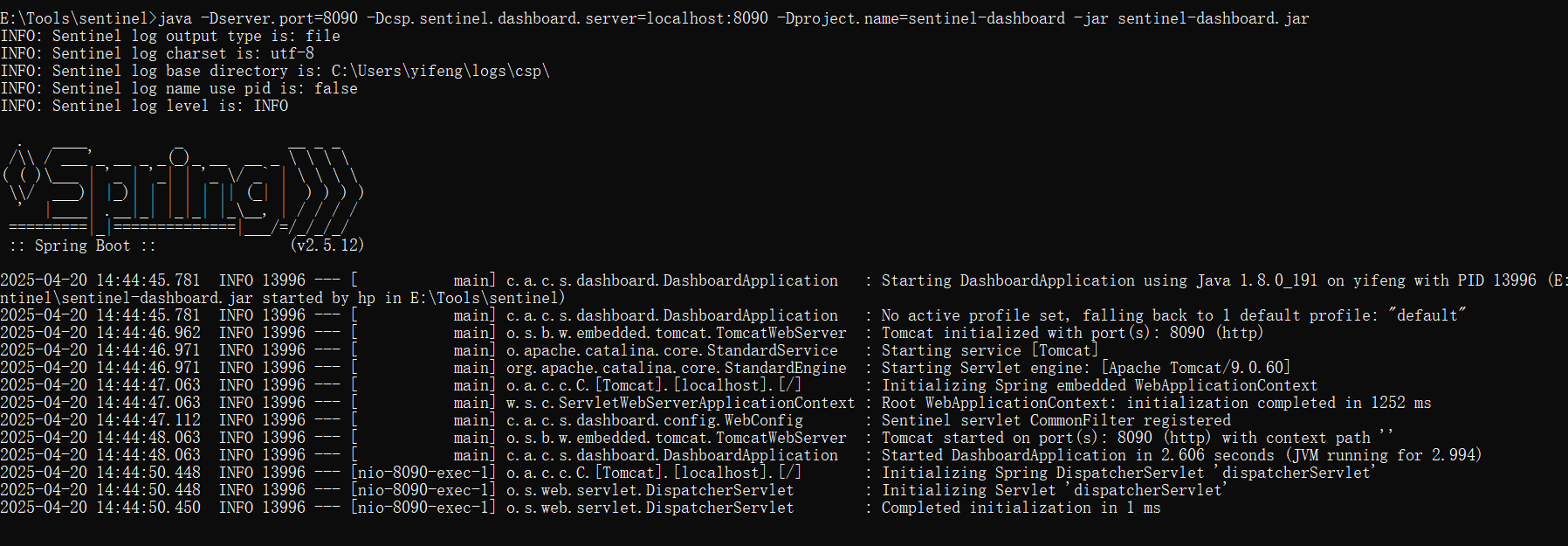Click the 'Completed initialization in 1 ms' line
1568x546 pixels.
(x=1021, y=508)
